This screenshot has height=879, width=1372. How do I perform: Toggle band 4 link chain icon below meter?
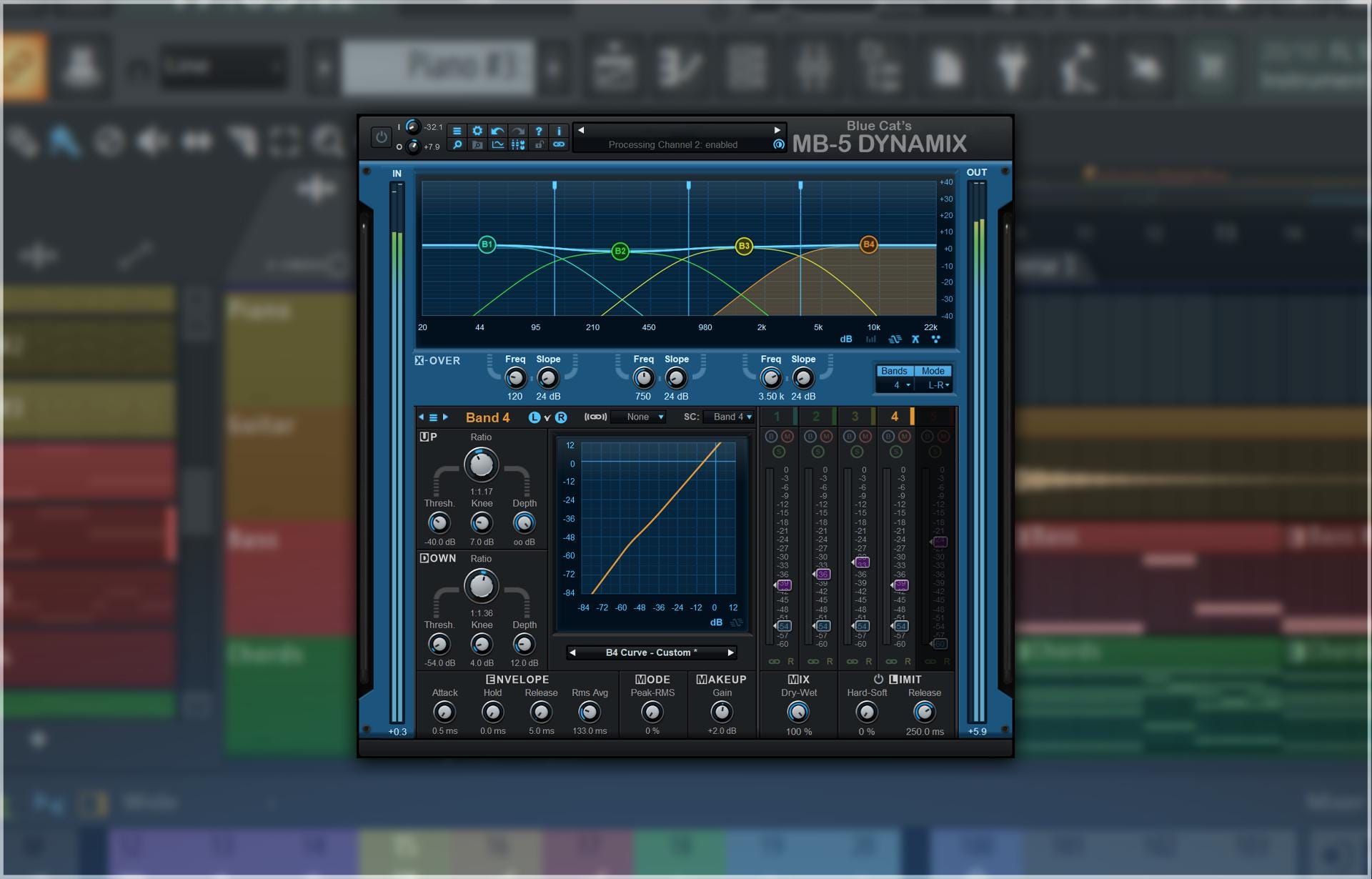click(891, 661)
